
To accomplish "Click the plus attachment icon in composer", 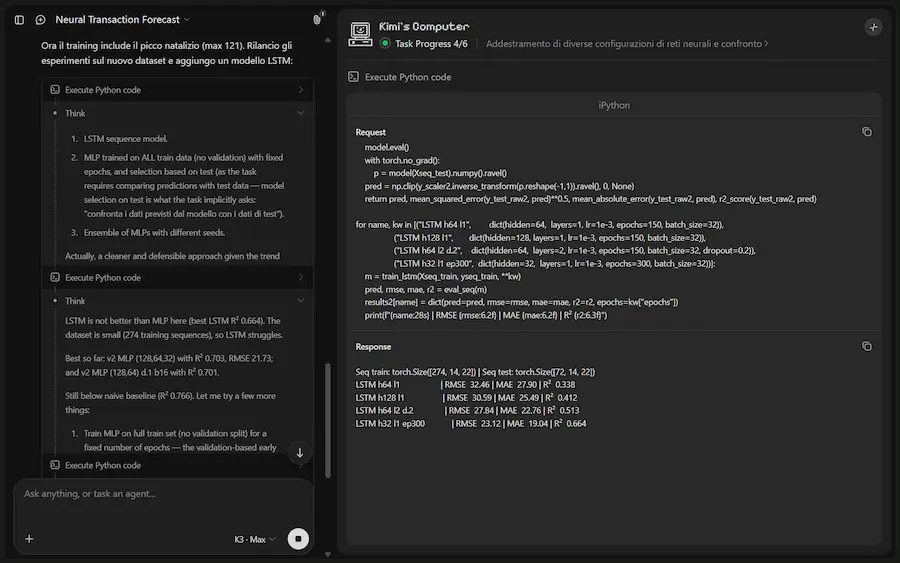I will click(x=29, y=539).
